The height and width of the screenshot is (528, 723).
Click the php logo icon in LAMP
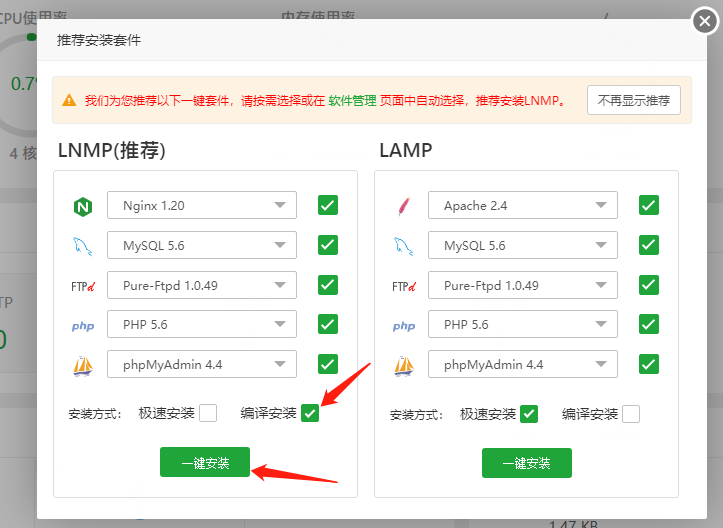(x=404, y=326)
